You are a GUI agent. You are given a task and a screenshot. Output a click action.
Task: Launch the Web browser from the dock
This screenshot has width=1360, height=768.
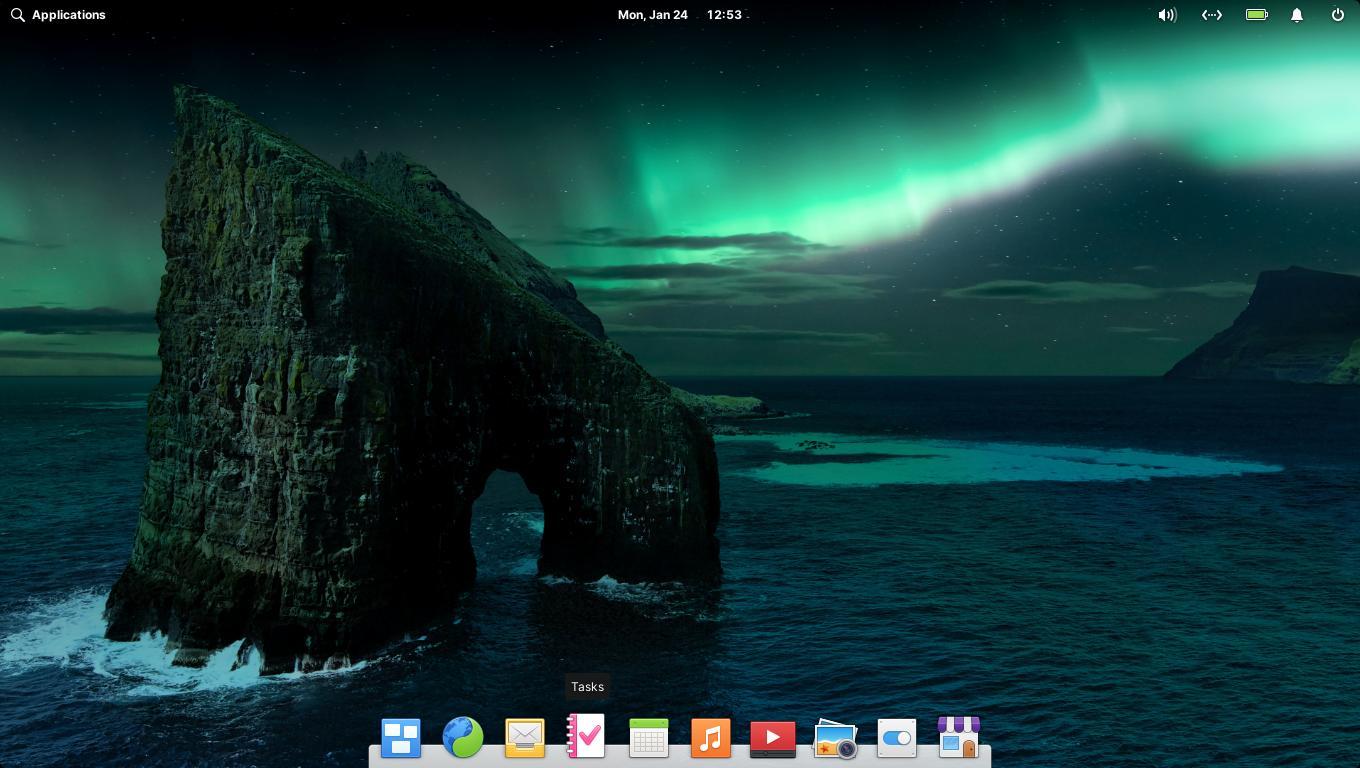tap(463, 737)
